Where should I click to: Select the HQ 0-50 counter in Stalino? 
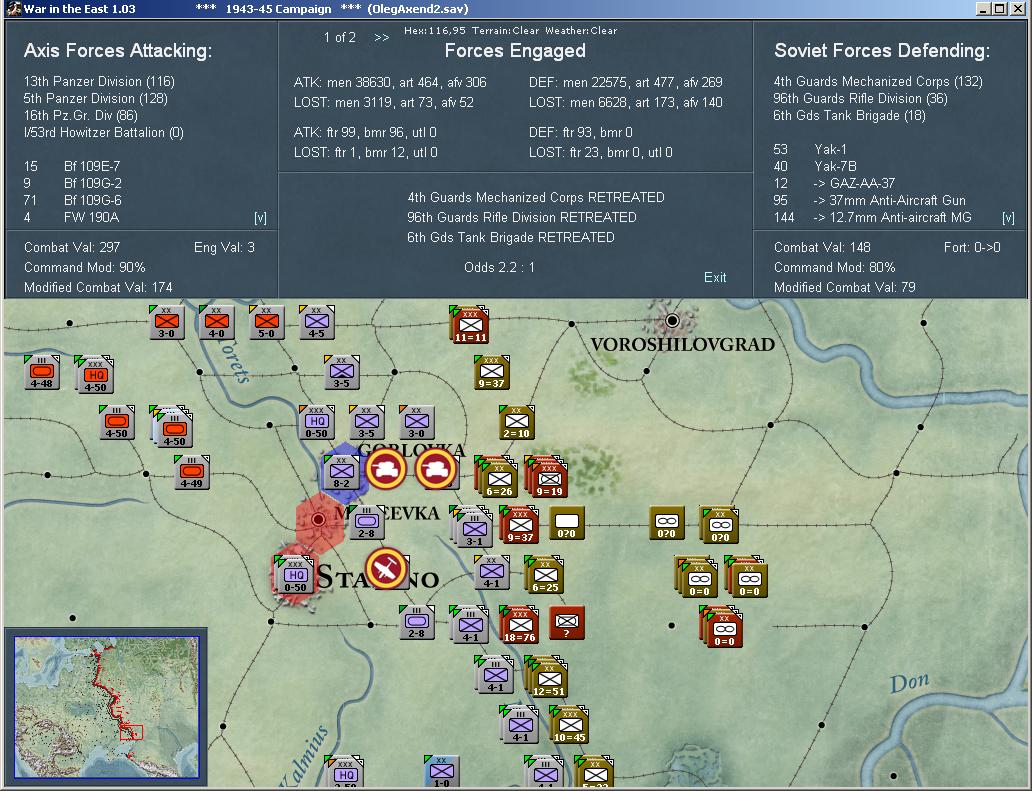tap(294, 576)
